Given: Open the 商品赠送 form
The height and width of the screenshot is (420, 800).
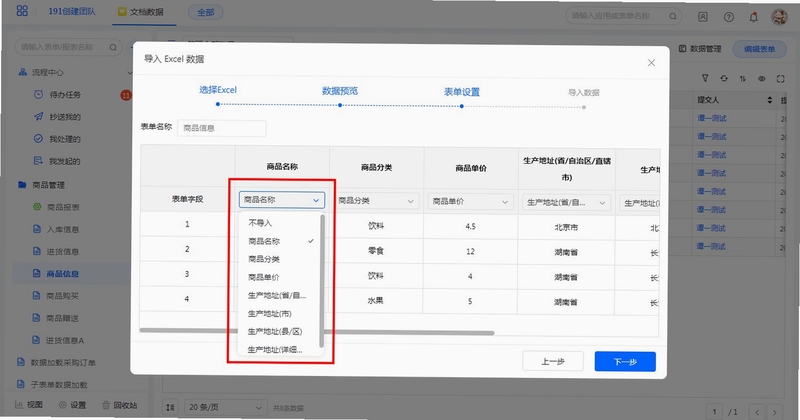Looking at the screenshot, I should click(x=63, y=318).
